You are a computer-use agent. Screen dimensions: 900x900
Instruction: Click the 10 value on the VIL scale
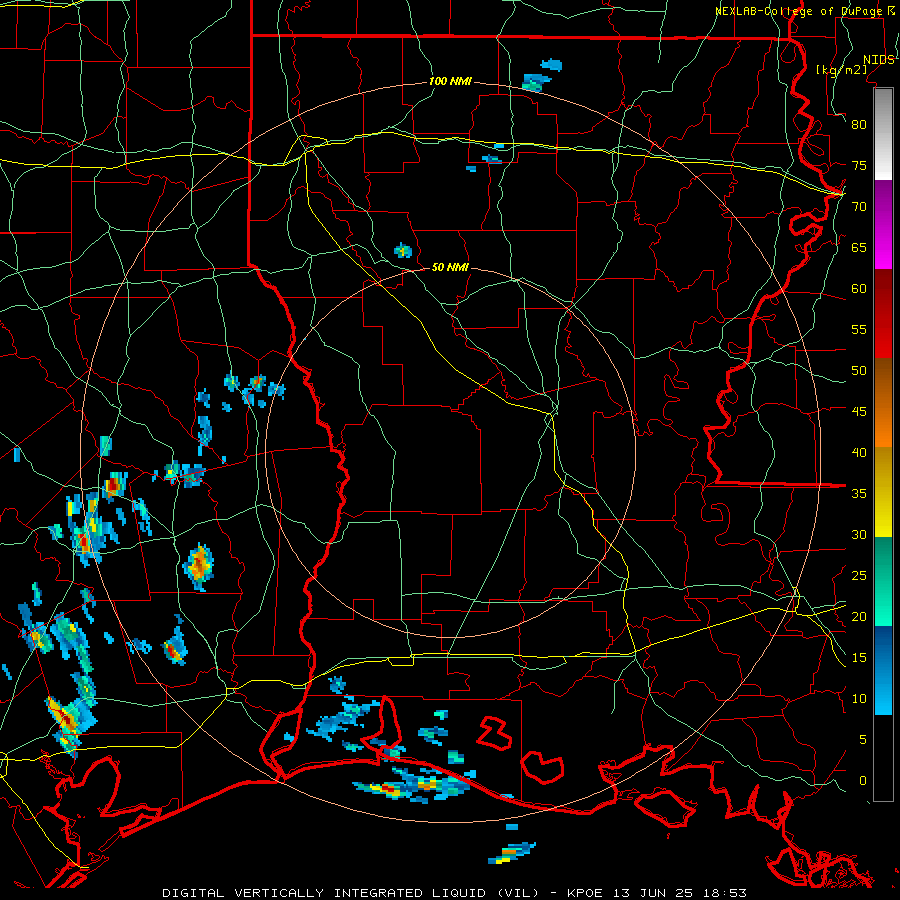coord(859,699)
